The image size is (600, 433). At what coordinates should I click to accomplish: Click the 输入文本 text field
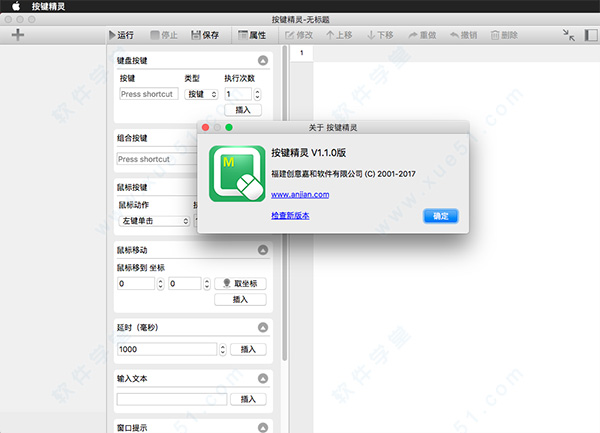pyautogui.click(x=172, y=399)
